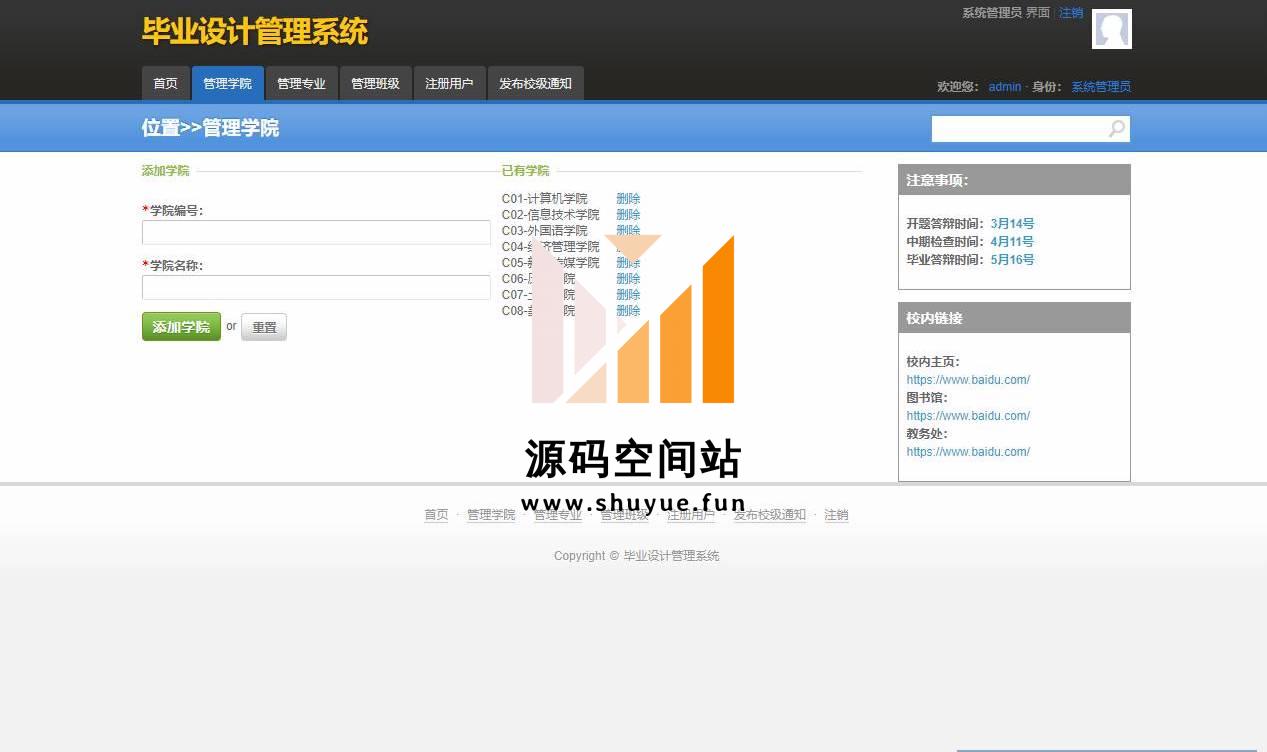Click into the 学院名称 text box
This screenshot has width=1267, height=752.
coord(316,288)
